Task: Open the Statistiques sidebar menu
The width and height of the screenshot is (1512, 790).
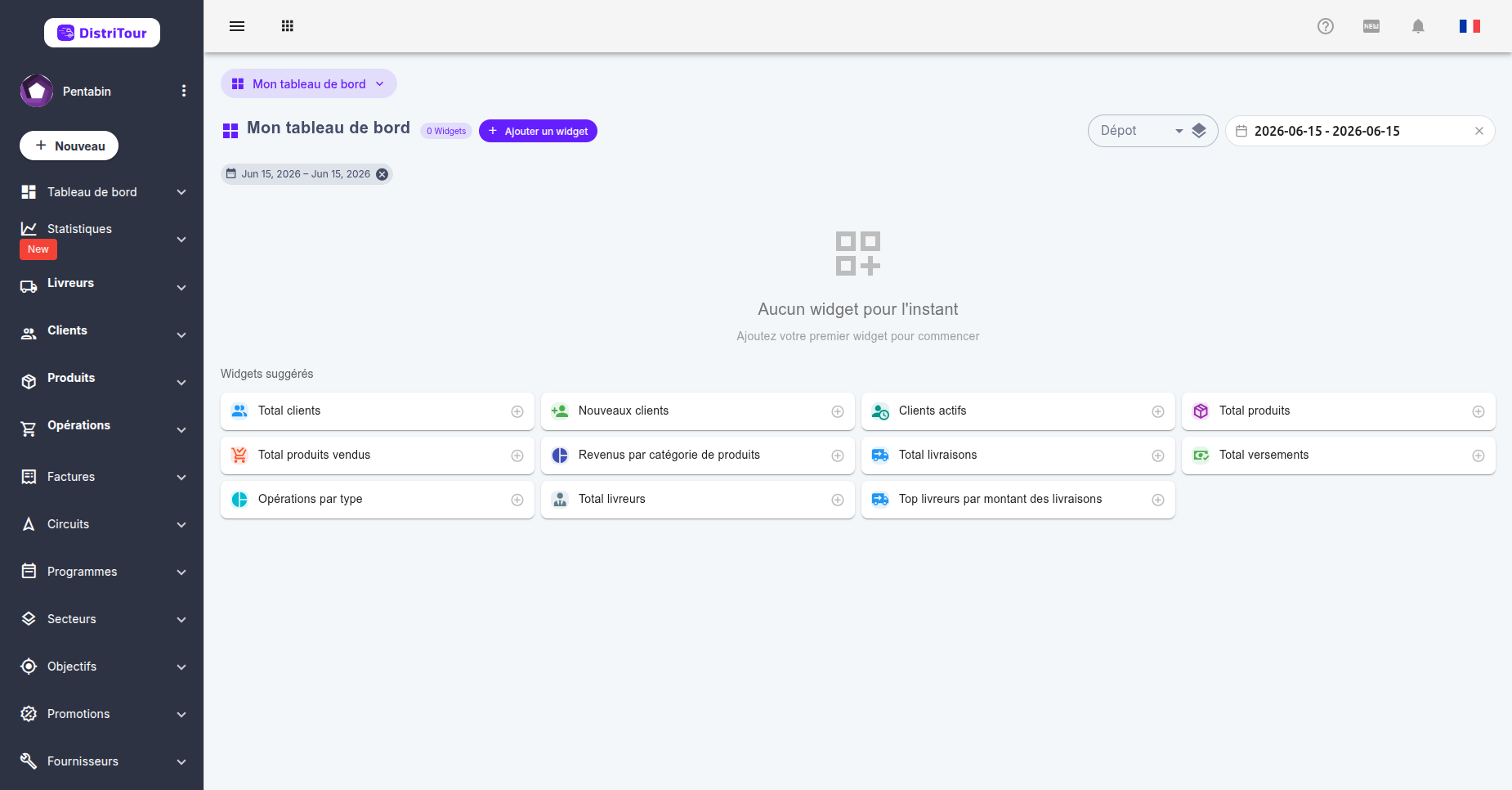Action: 101,238
